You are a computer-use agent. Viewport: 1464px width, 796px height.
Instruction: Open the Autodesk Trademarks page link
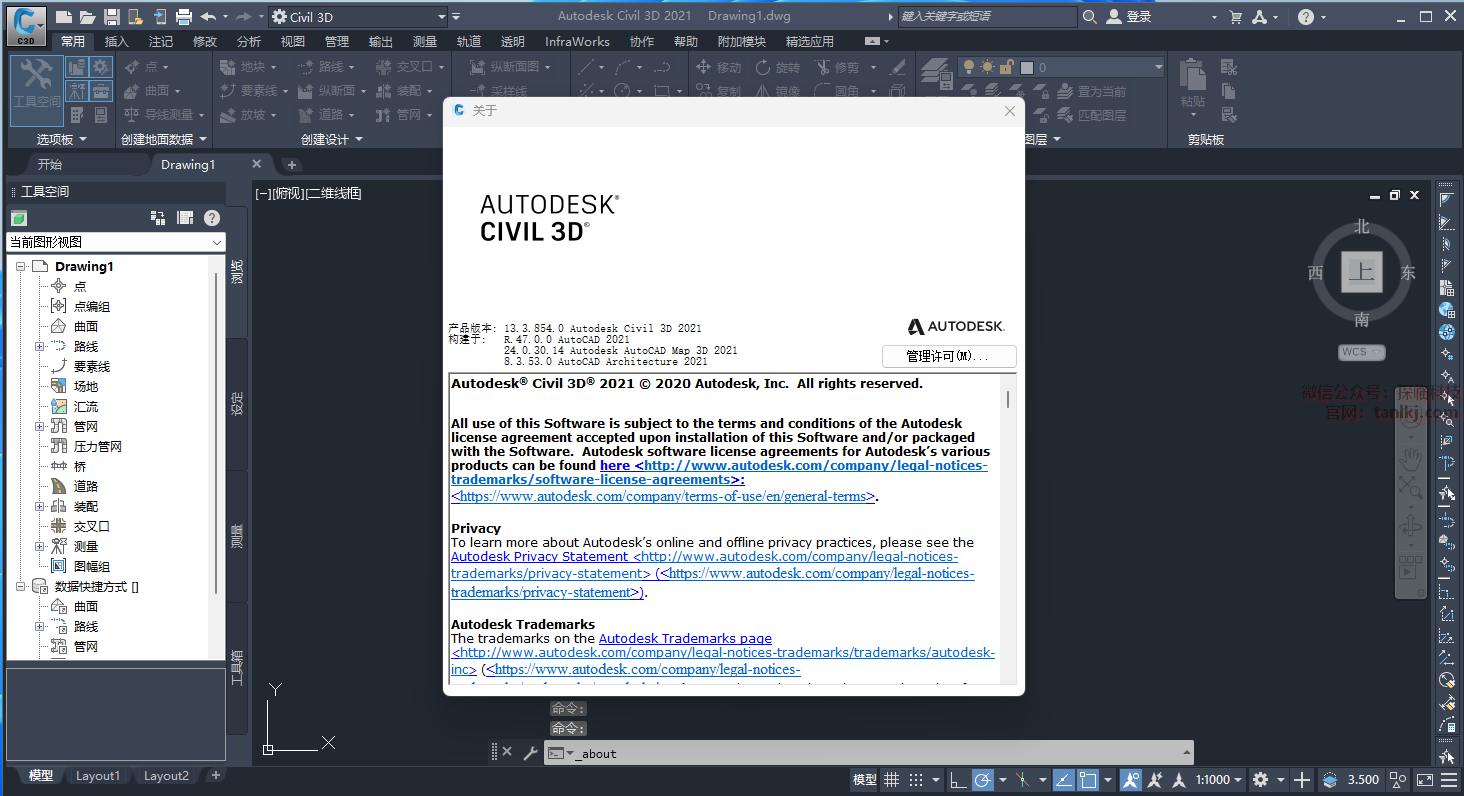pyautogui.click(x=685, y=638)
